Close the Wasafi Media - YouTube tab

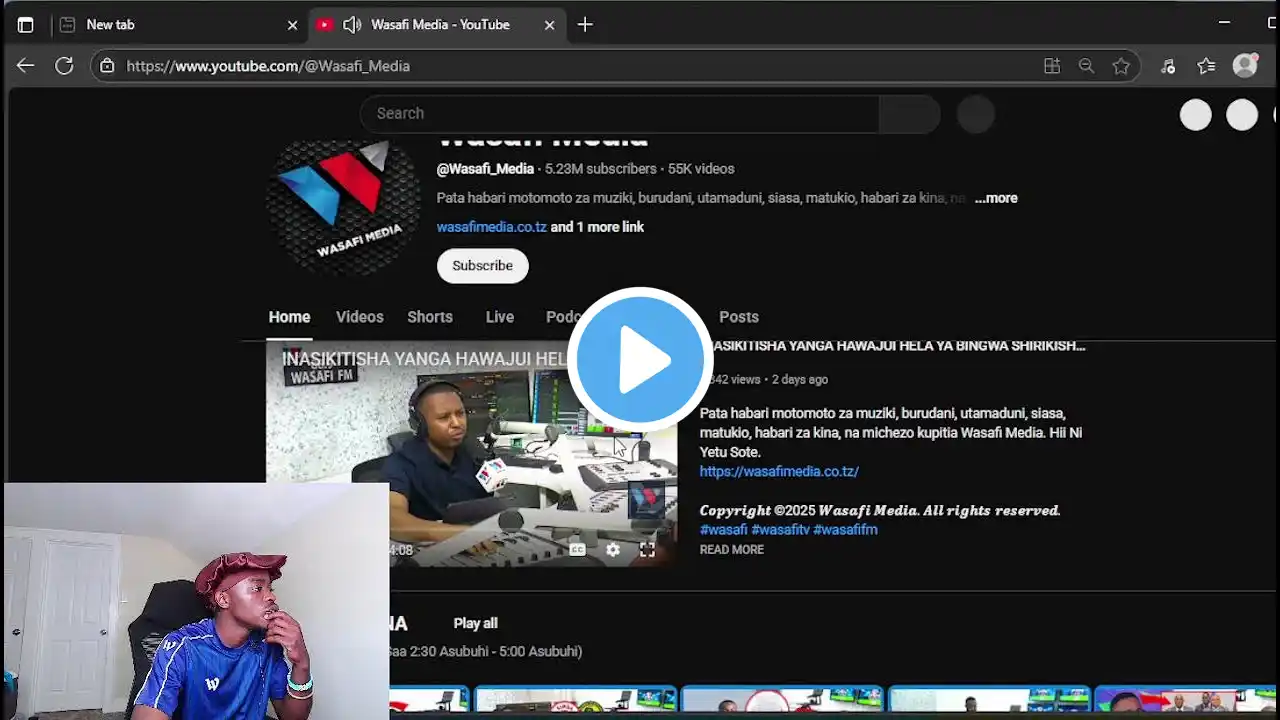coord(549,25)
